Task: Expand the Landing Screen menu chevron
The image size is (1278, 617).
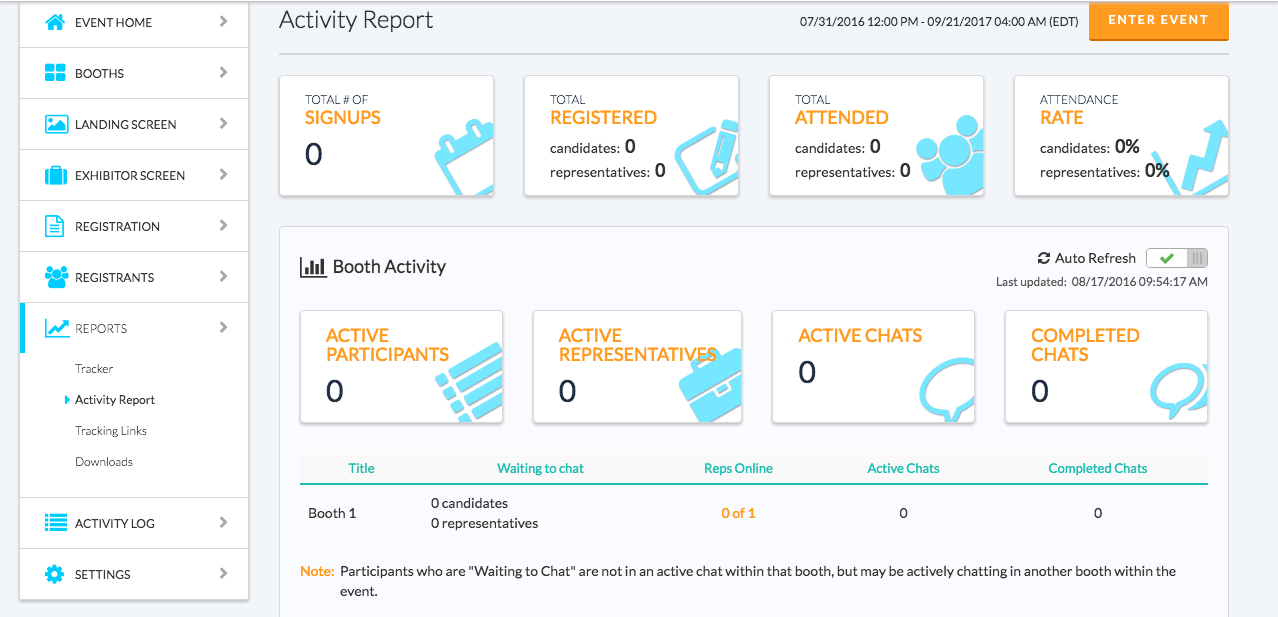Action: (223, 123)
